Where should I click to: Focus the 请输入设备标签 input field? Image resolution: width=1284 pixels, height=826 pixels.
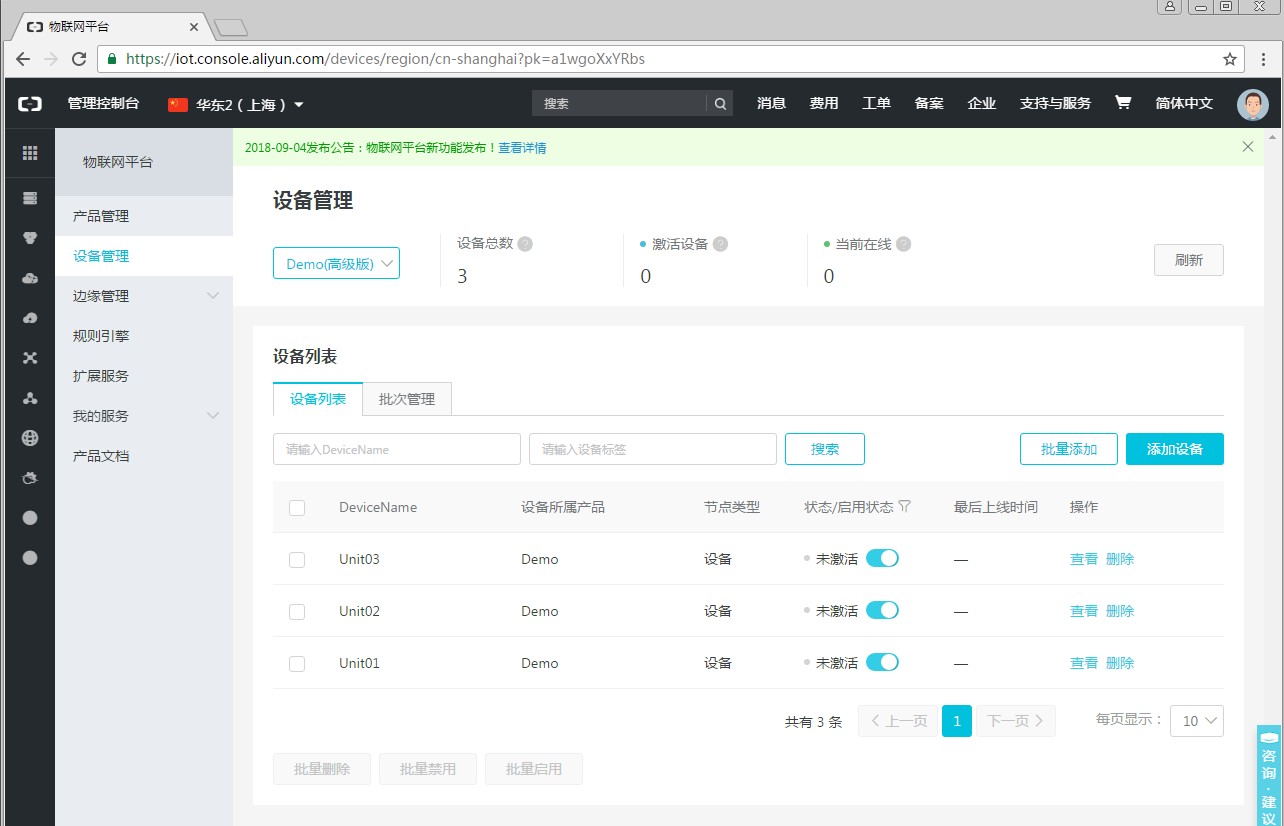[653, 449]
